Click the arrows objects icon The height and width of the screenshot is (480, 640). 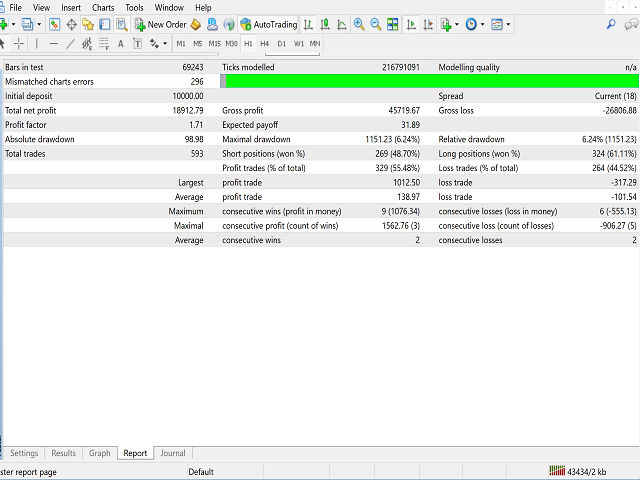pos(154,43)
